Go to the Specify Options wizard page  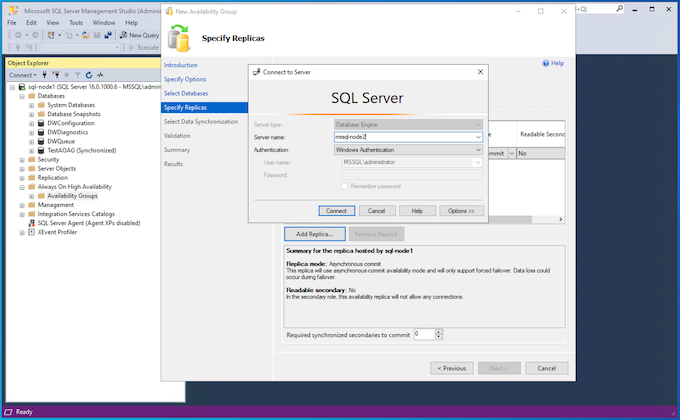click(x=185, y=79)
